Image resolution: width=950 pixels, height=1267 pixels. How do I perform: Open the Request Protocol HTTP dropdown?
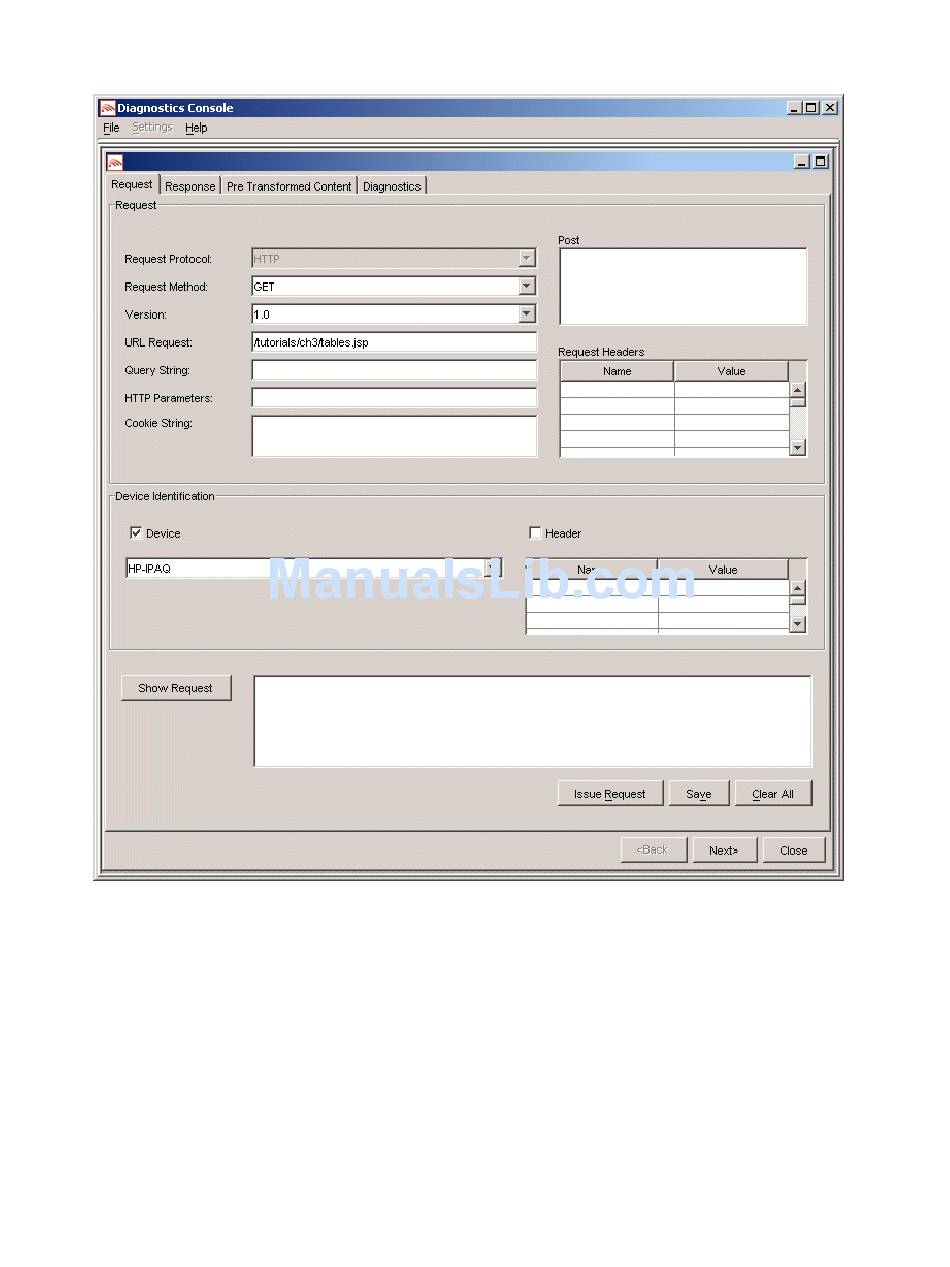[527, 258]
